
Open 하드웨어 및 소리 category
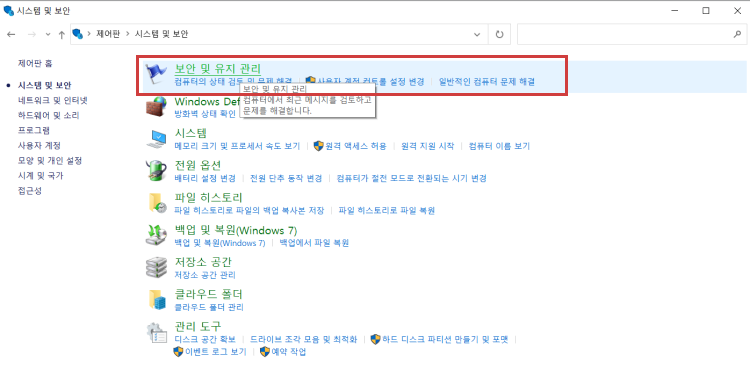pyautogui.click(x=48, y=115)
